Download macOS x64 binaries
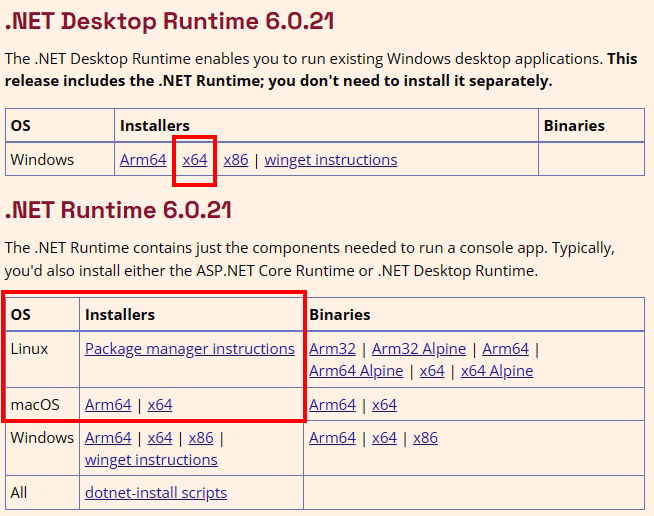 coord(384,405)
